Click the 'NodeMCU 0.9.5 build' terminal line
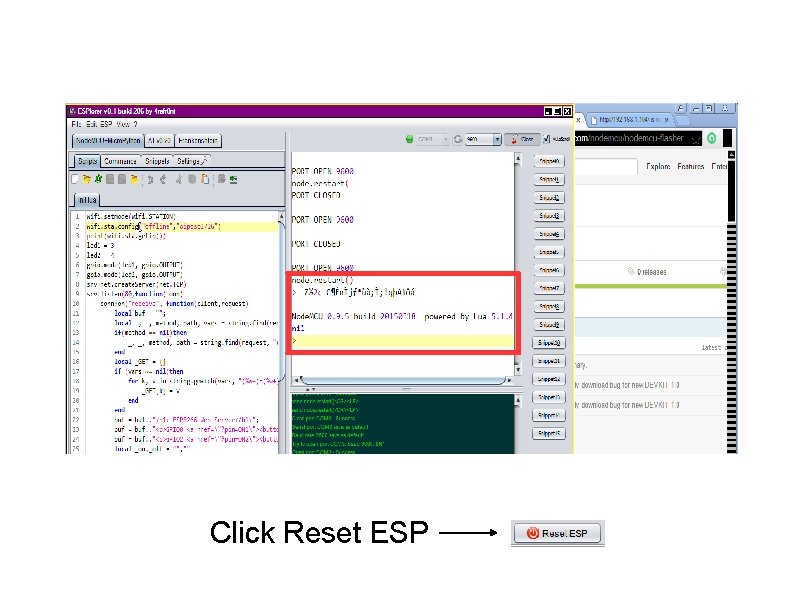The height and width of the screenshot is (595, 794). pyautogui.click(x=402, y=316)
